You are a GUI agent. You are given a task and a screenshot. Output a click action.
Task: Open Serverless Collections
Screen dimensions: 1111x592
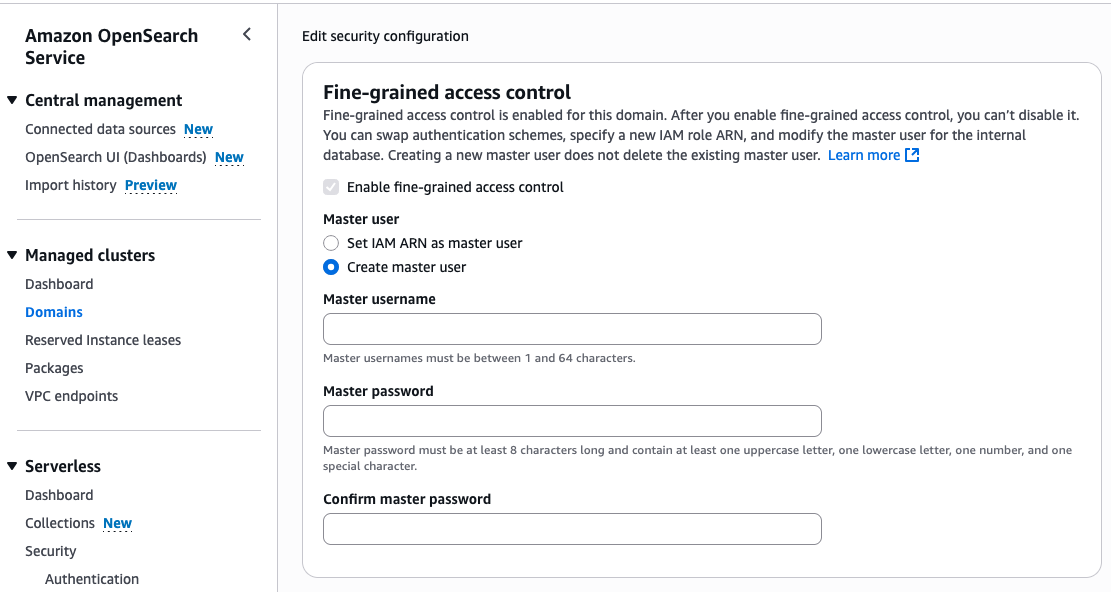[60, 523]
